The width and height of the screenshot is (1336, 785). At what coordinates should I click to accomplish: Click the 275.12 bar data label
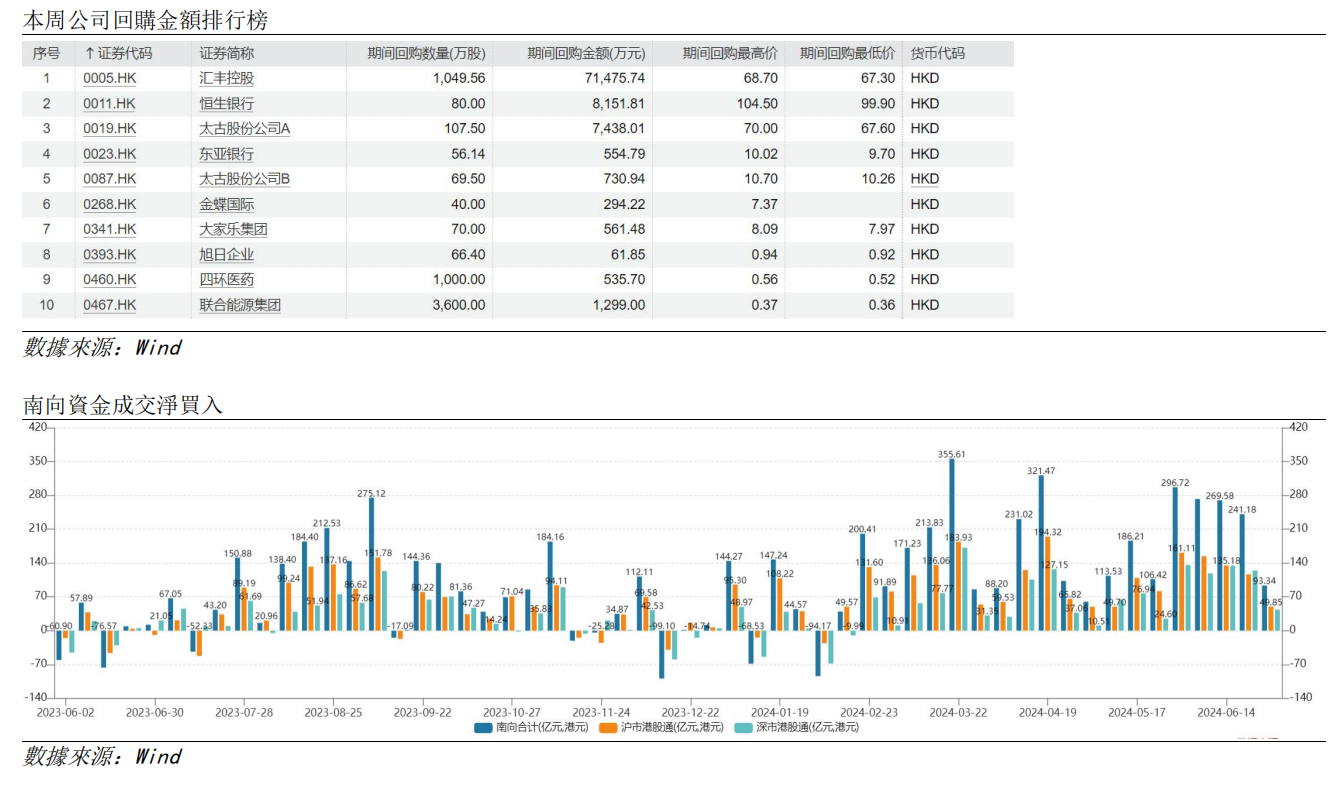371,493
